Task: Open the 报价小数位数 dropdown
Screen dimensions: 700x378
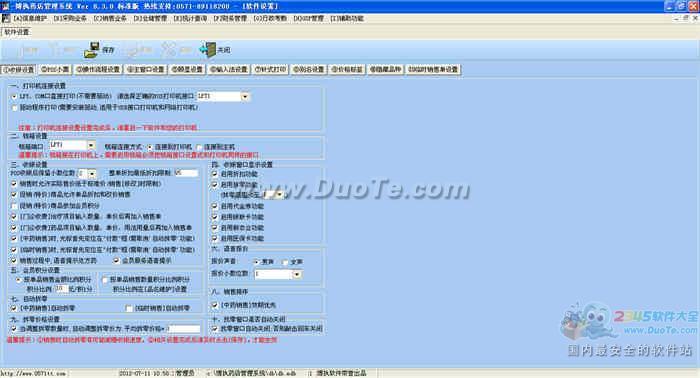Action: (297, 274)
